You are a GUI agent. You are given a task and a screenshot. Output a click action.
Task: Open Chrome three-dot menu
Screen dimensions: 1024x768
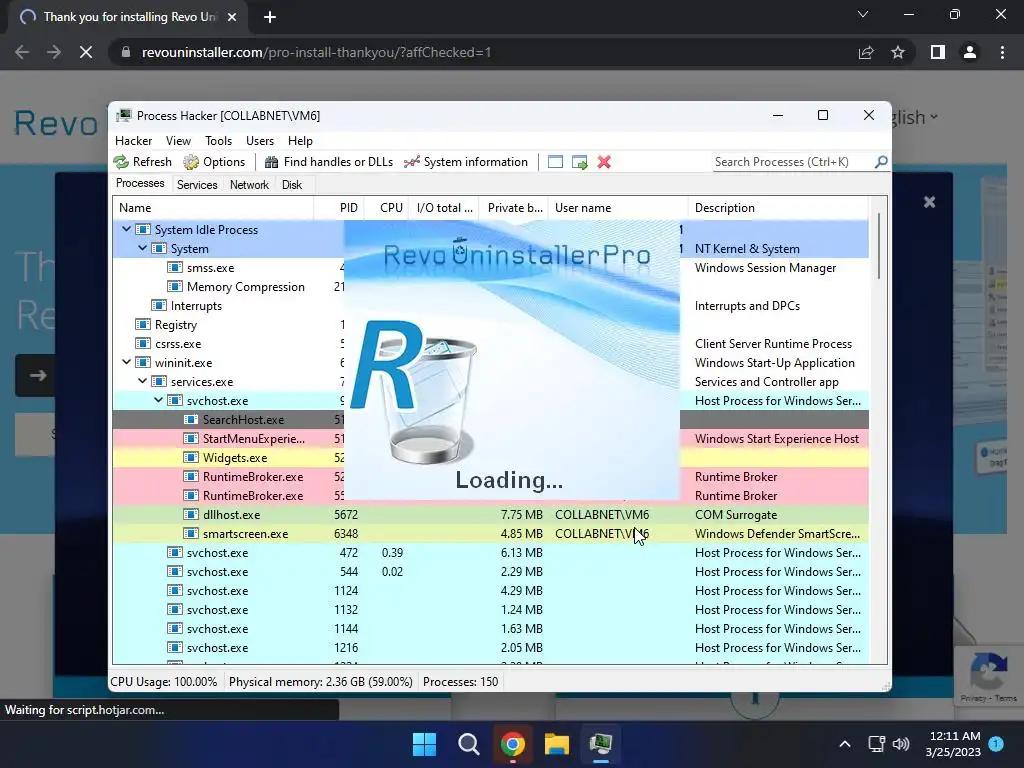tap(1002, 52)
